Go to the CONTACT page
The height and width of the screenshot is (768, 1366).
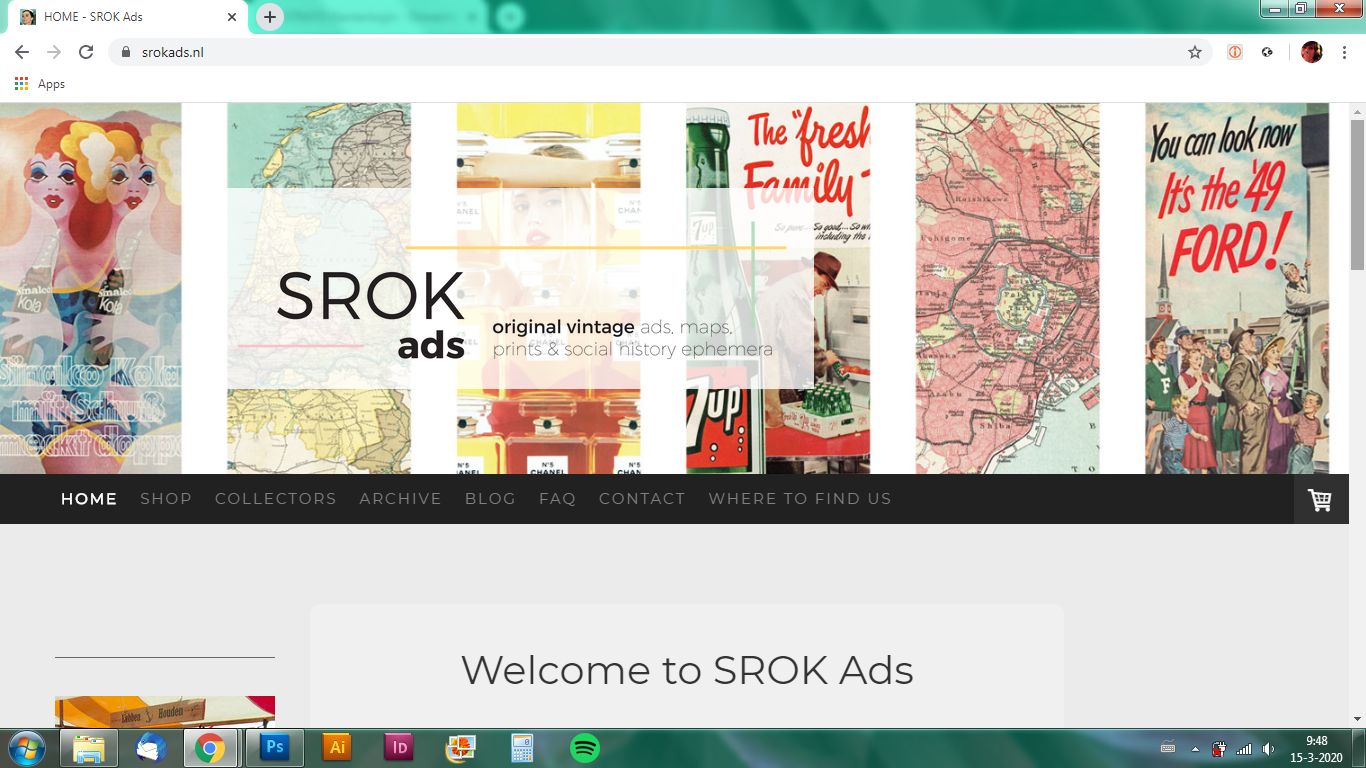pyautogui.click(x=642, y=499)
